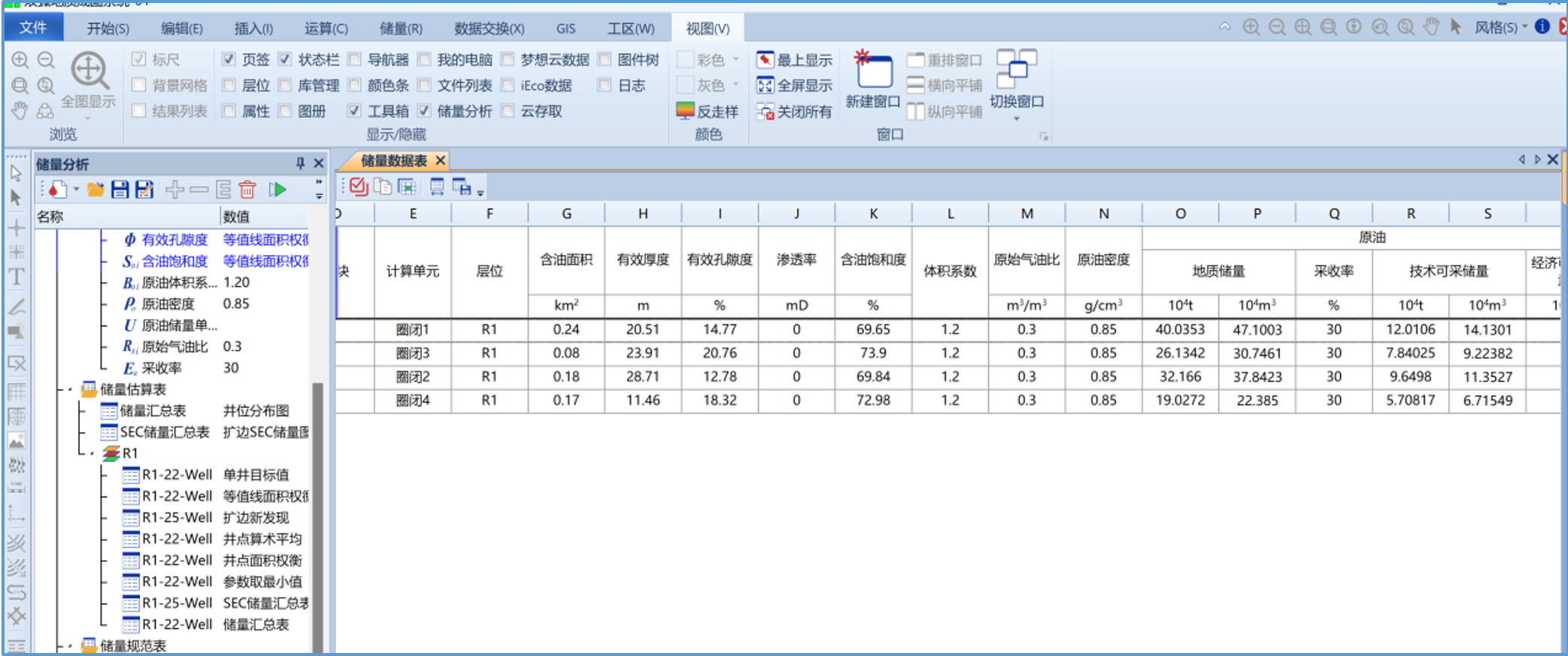
Task: Click 关闭所有 to close all windows
Action: (x=795, y=112)
